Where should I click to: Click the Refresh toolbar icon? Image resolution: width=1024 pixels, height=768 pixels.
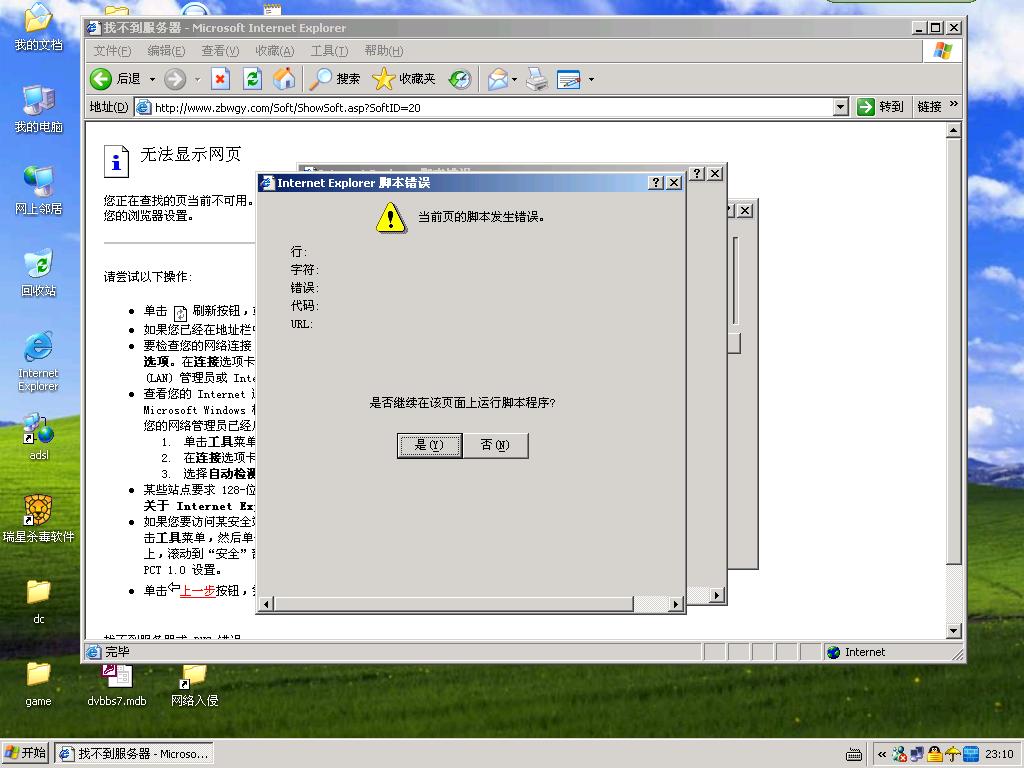pos(252,80)
